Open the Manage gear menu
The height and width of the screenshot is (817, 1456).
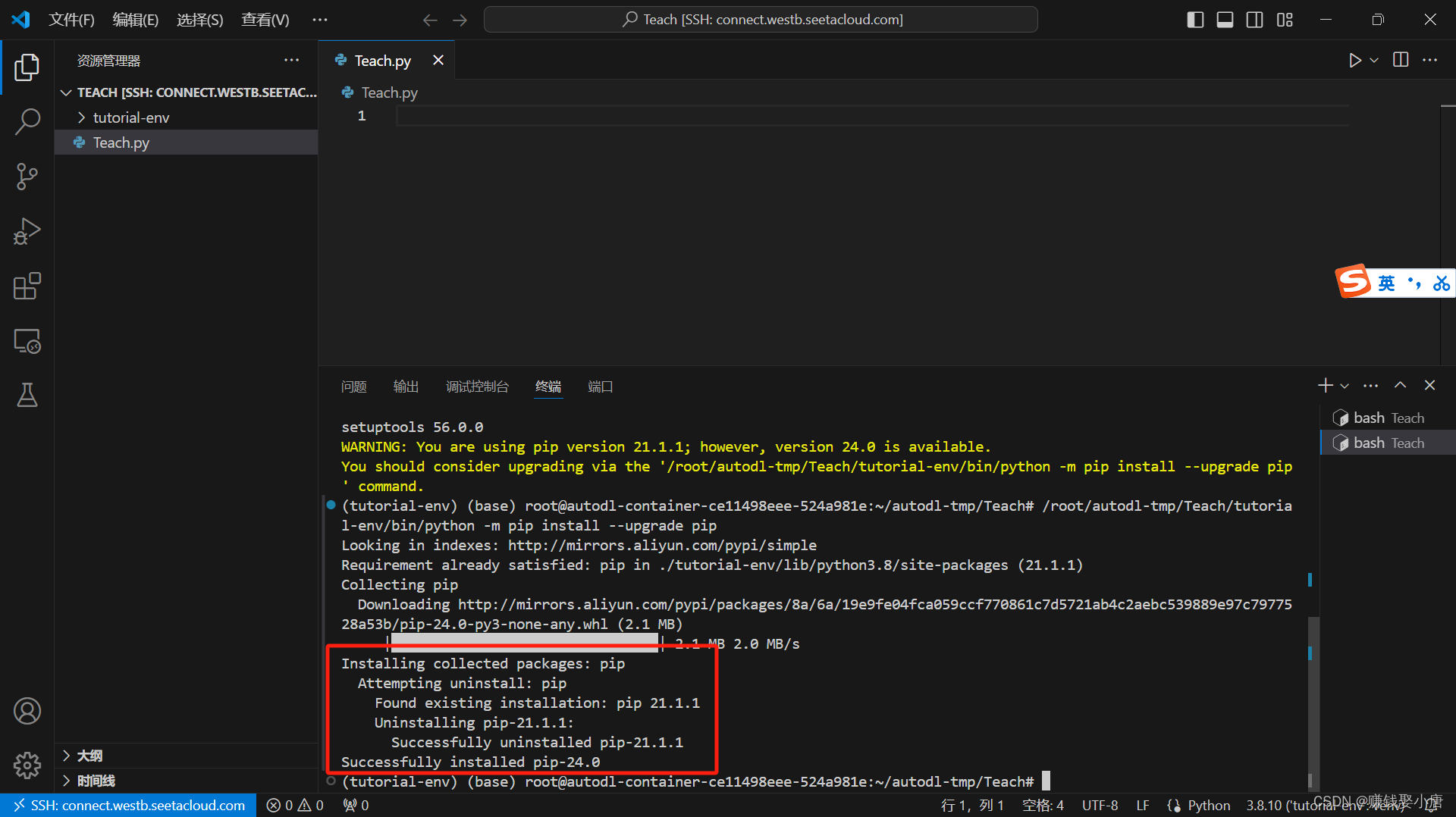click(x=27, y=765)
